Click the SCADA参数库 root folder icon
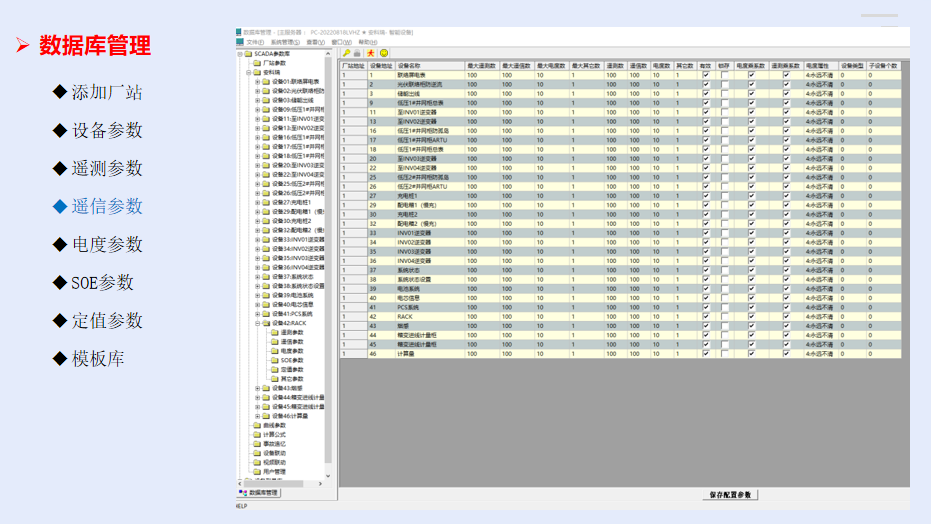The image size is (931, 524). tap(248, 54)
